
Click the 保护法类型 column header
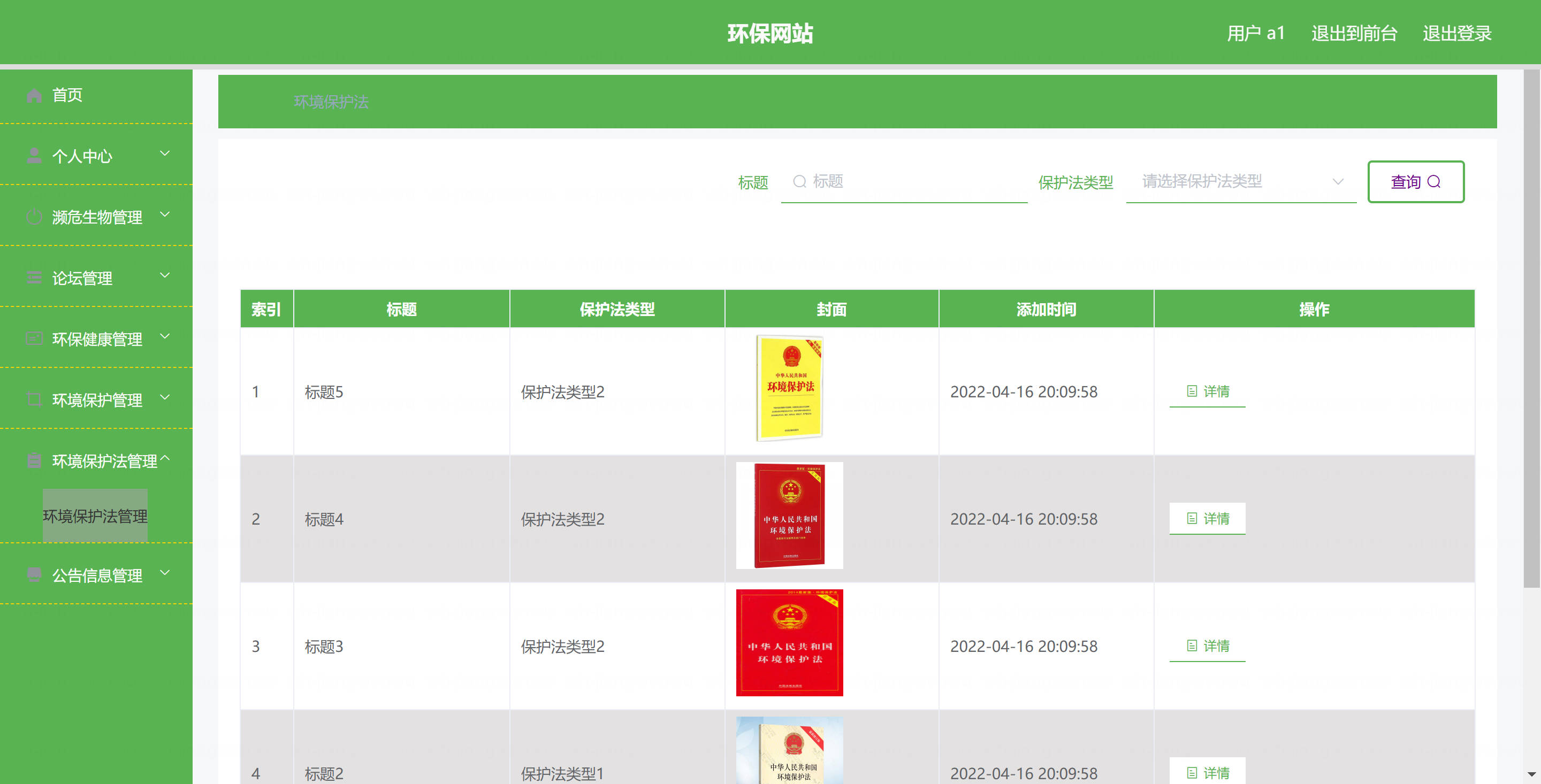617,309
